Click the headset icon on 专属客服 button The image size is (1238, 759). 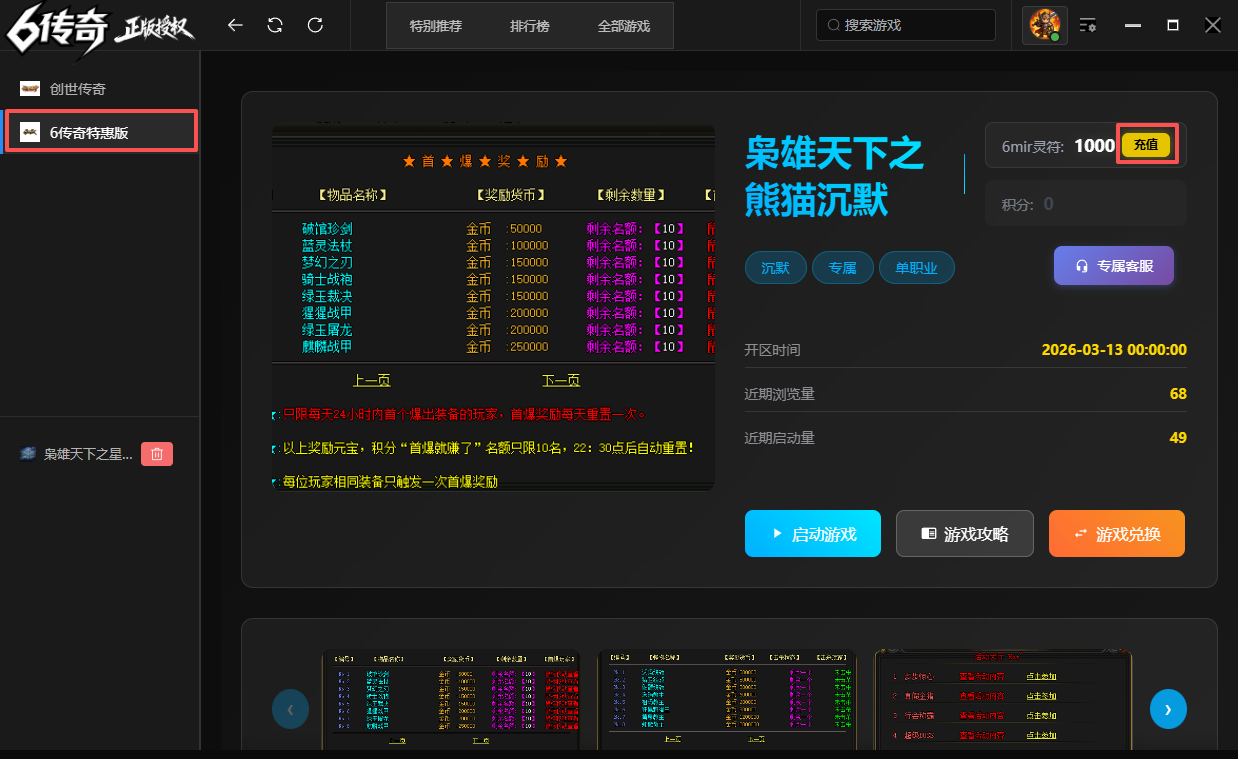click(x=1082, y=265)
